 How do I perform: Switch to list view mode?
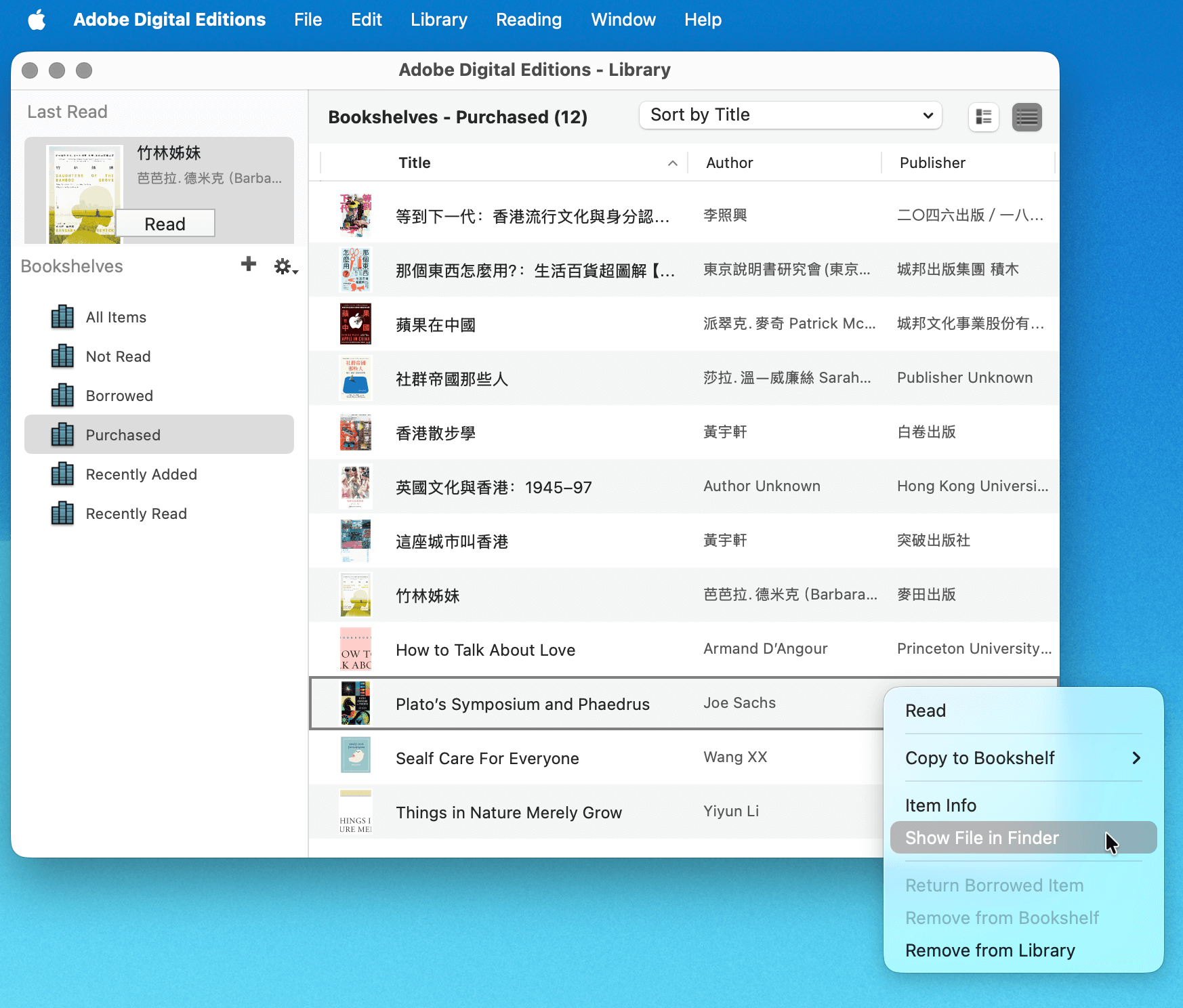coord(1026,117)
